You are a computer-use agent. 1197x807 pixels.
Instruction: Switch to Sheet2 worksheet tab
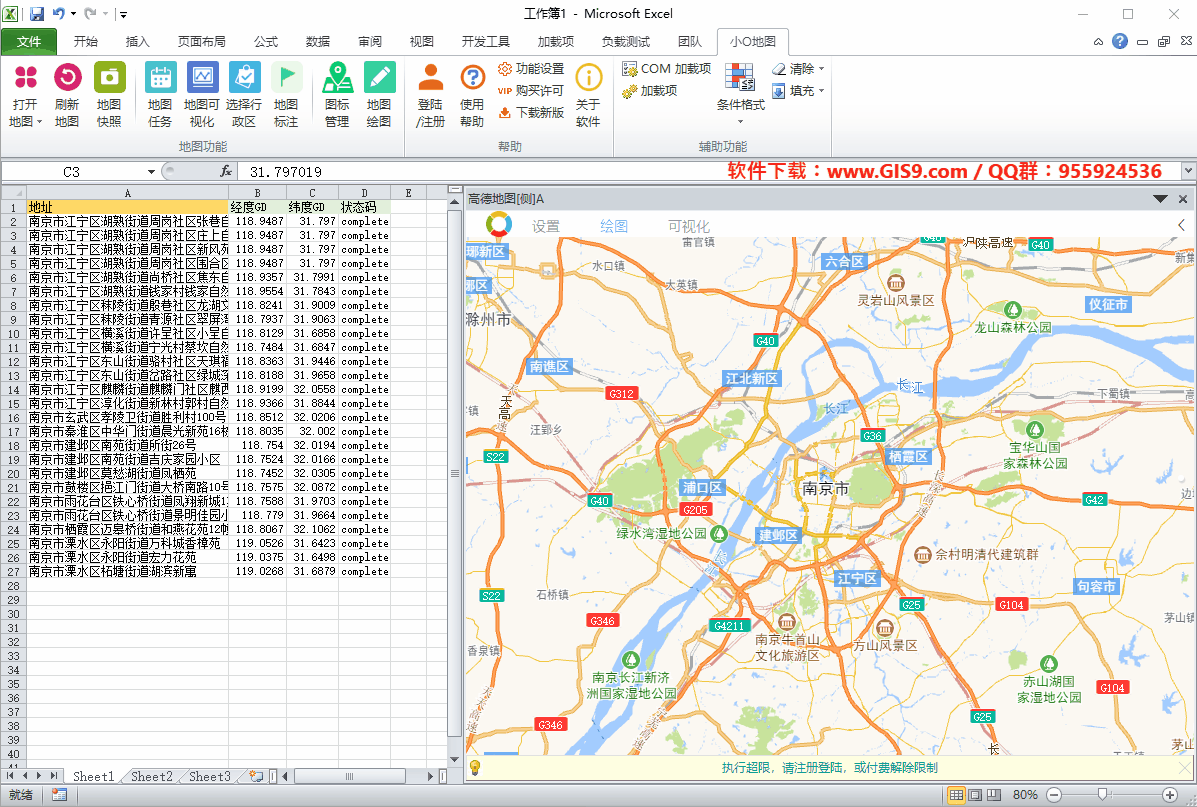click(152, 776)
